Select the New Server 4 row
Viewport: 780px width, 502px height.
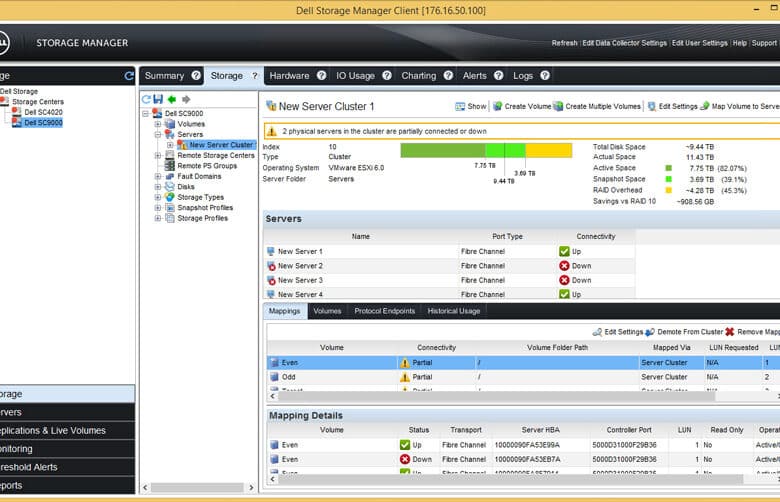(x=450, y=294)
